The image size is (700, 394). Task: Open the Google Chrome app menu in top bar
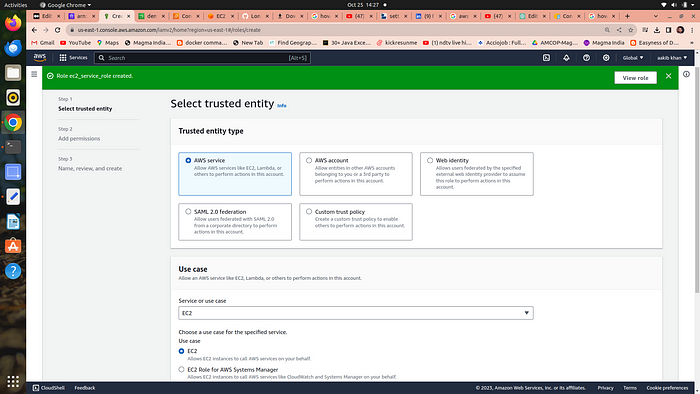click(x=65, y=5)
